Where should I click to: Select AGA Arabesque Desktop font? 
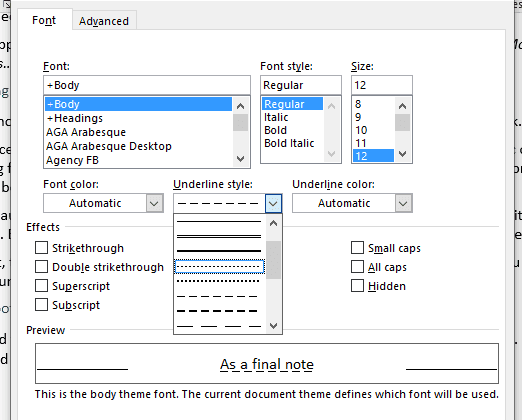[x=109, y=146]
